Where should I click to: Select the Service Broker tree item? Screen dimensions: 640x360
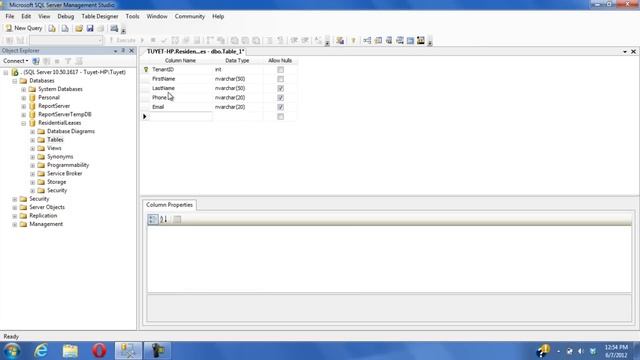click(x=64, y=173)
